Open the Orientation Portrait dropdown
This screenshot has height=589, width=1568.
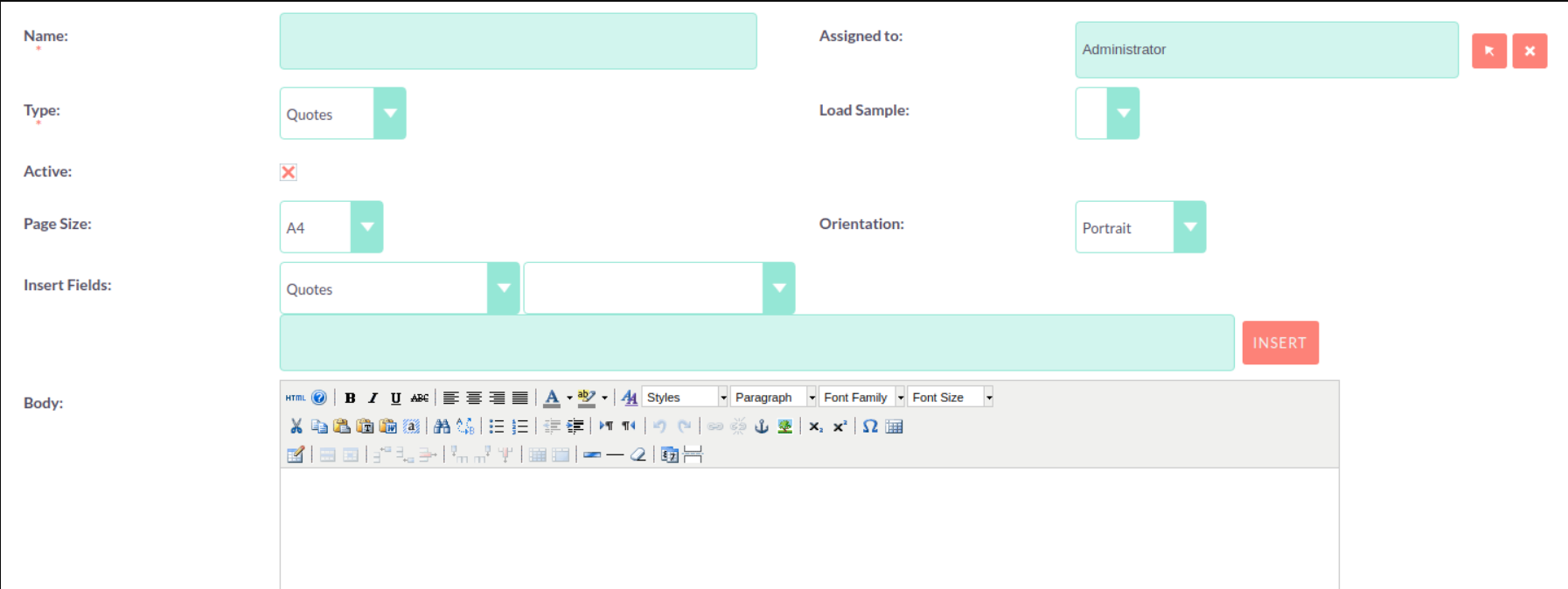[x=1139, y=227]
